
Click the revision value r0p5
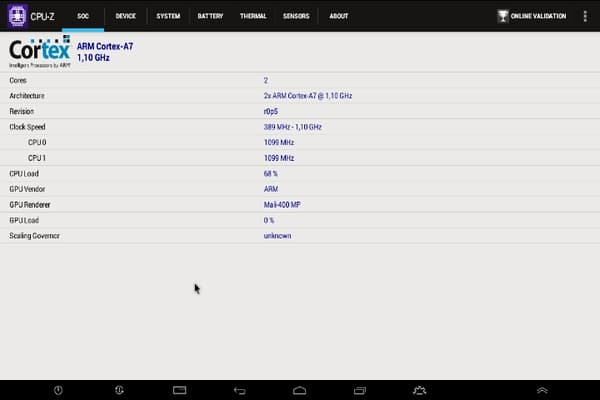(x=271, y=111)
